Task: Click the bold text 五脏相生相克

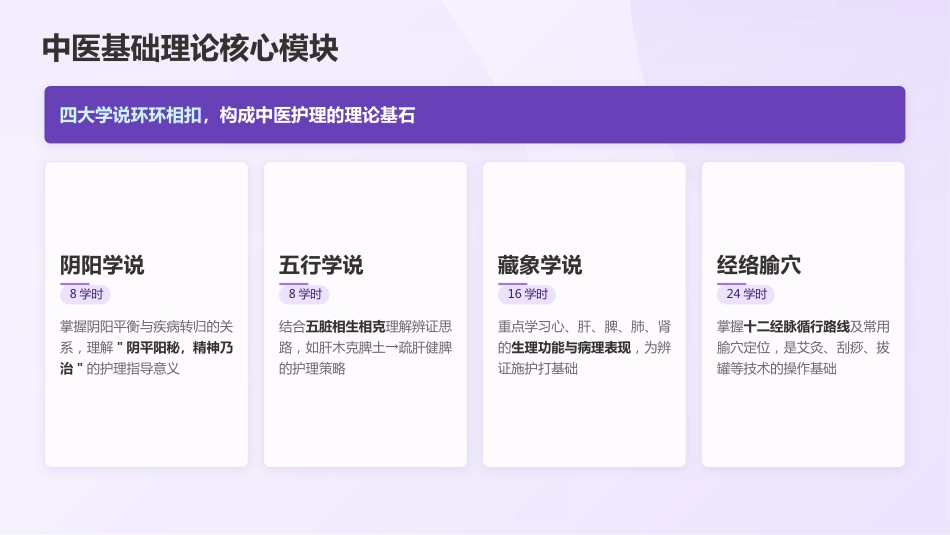Action: click(x=345, y=327)
